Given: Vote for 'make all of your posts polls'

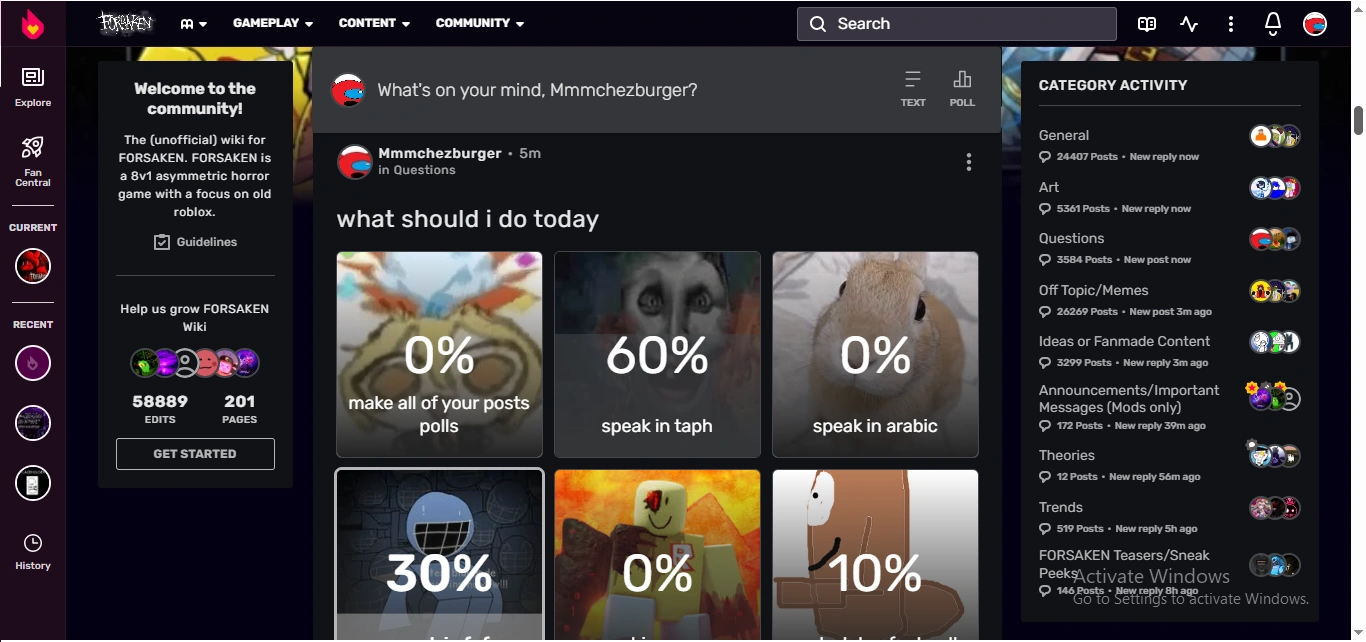Looking at the screenshot, I should 439,354.
